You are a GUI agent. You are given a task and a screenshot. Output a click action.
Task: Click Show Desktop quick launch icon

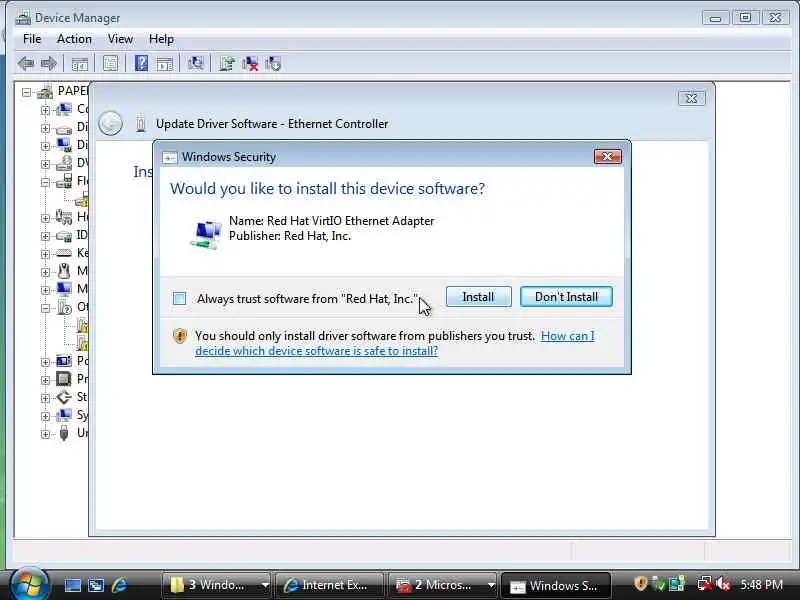click(72, 585)
